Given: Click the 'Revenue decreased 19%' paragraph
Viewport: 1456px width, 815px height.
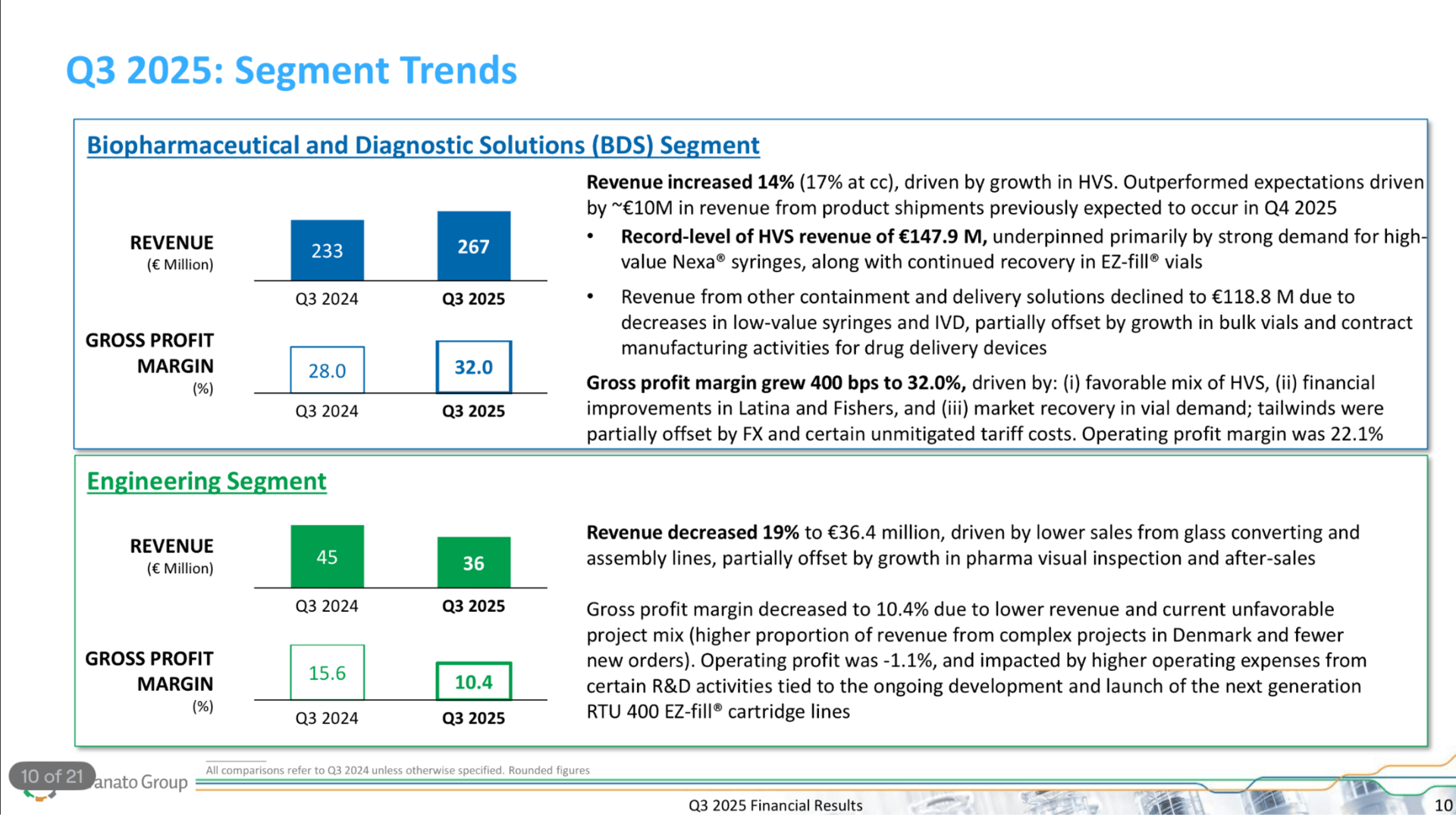Looking at the screenshot, I should 973,545.
